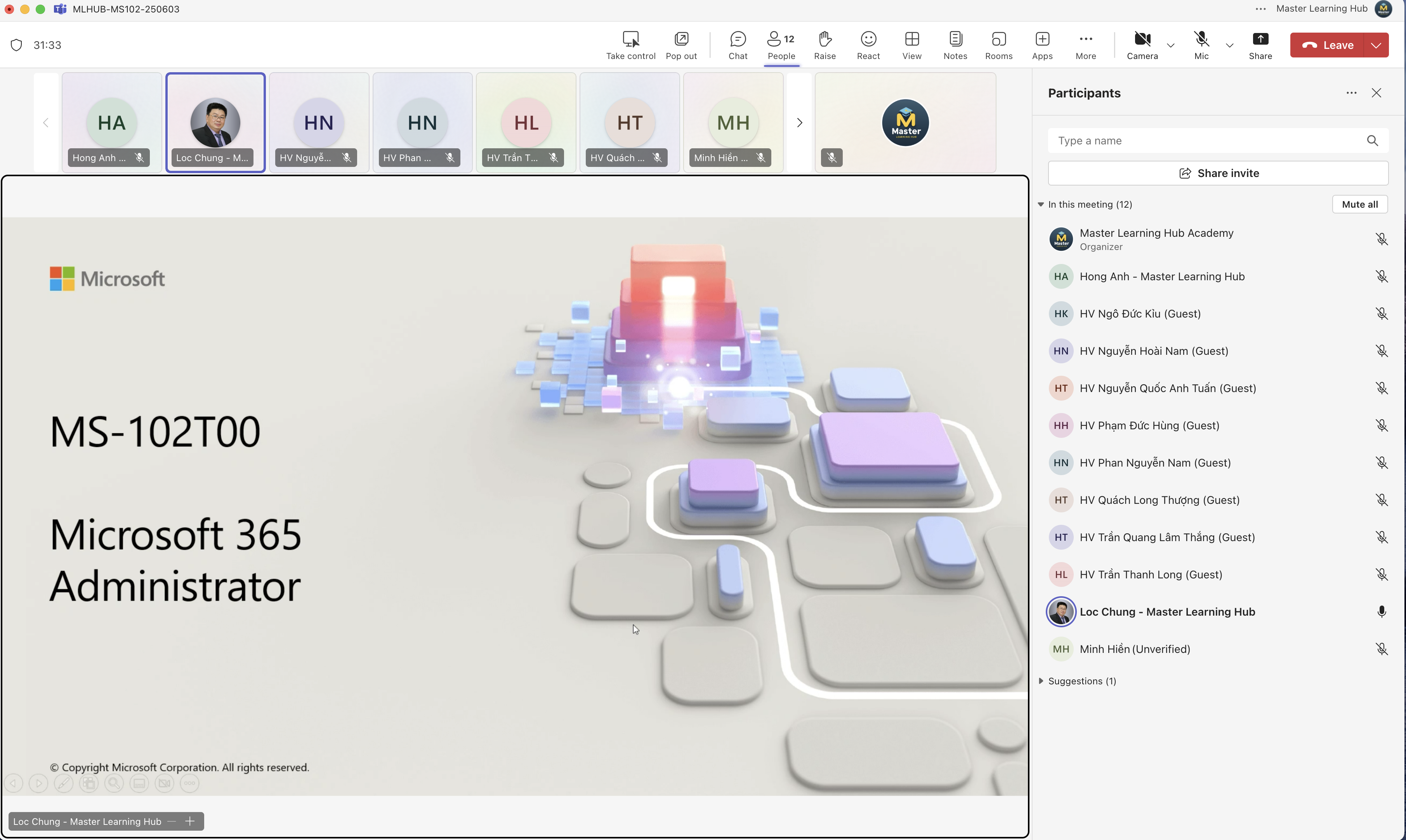1406x840 pixels.
Task: Select the HV Quách video tile
Action: [x=629, y=123]
